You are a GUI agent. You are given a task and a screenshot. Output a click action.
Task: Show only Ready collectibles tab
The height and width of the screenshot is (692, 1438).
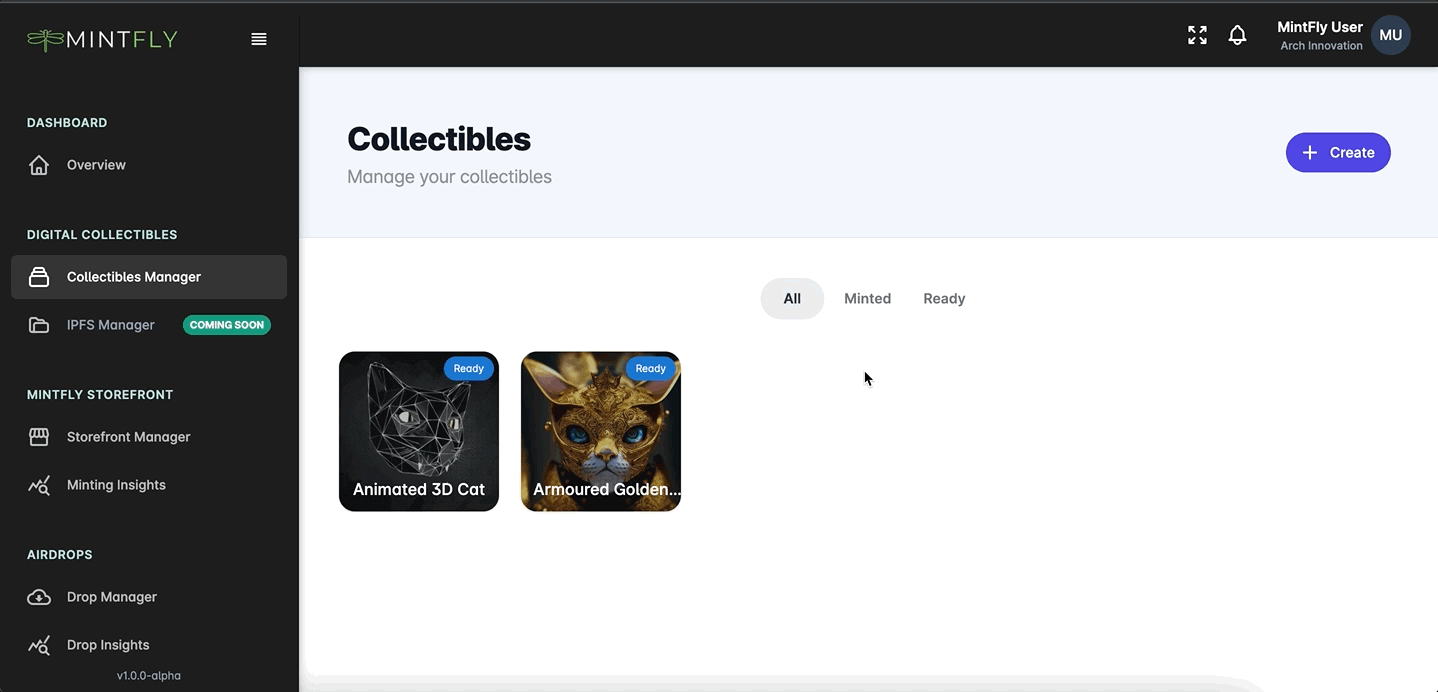(944, 299)
